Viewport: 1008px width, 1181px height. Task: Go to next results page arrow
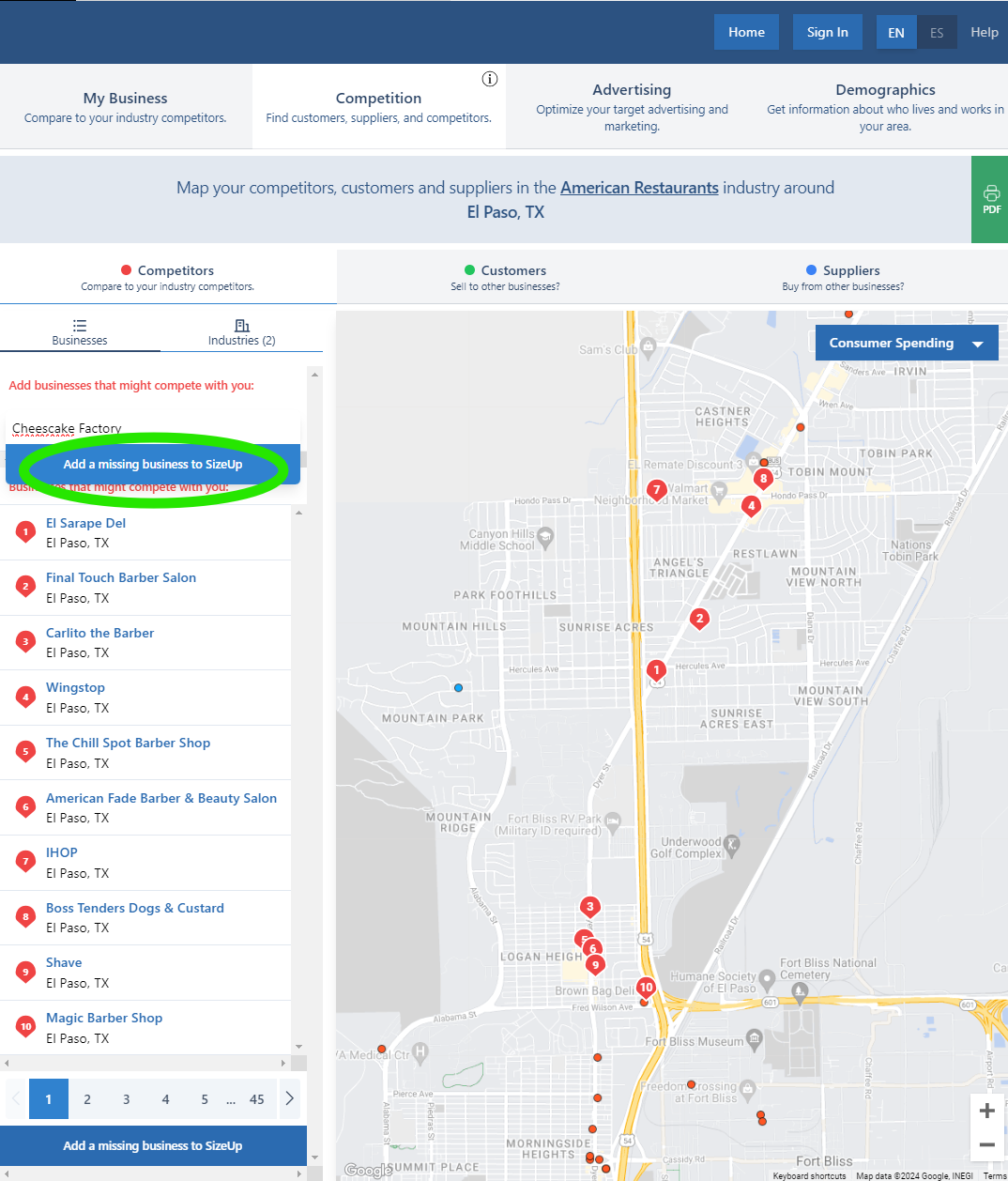(x=290, y=1098)
